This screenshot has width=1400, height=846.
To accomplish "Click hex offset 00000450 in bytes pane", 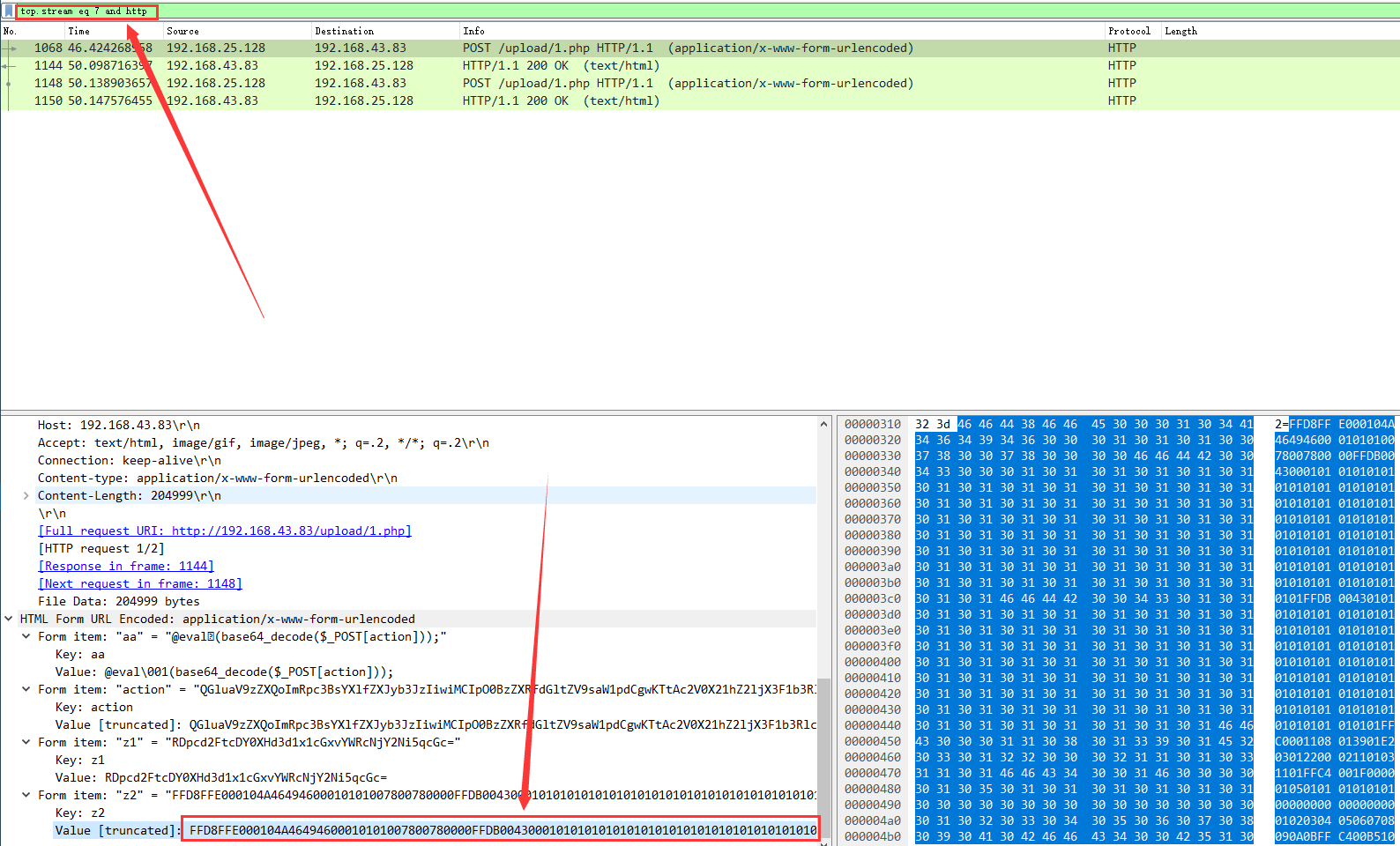I will 873,742.
